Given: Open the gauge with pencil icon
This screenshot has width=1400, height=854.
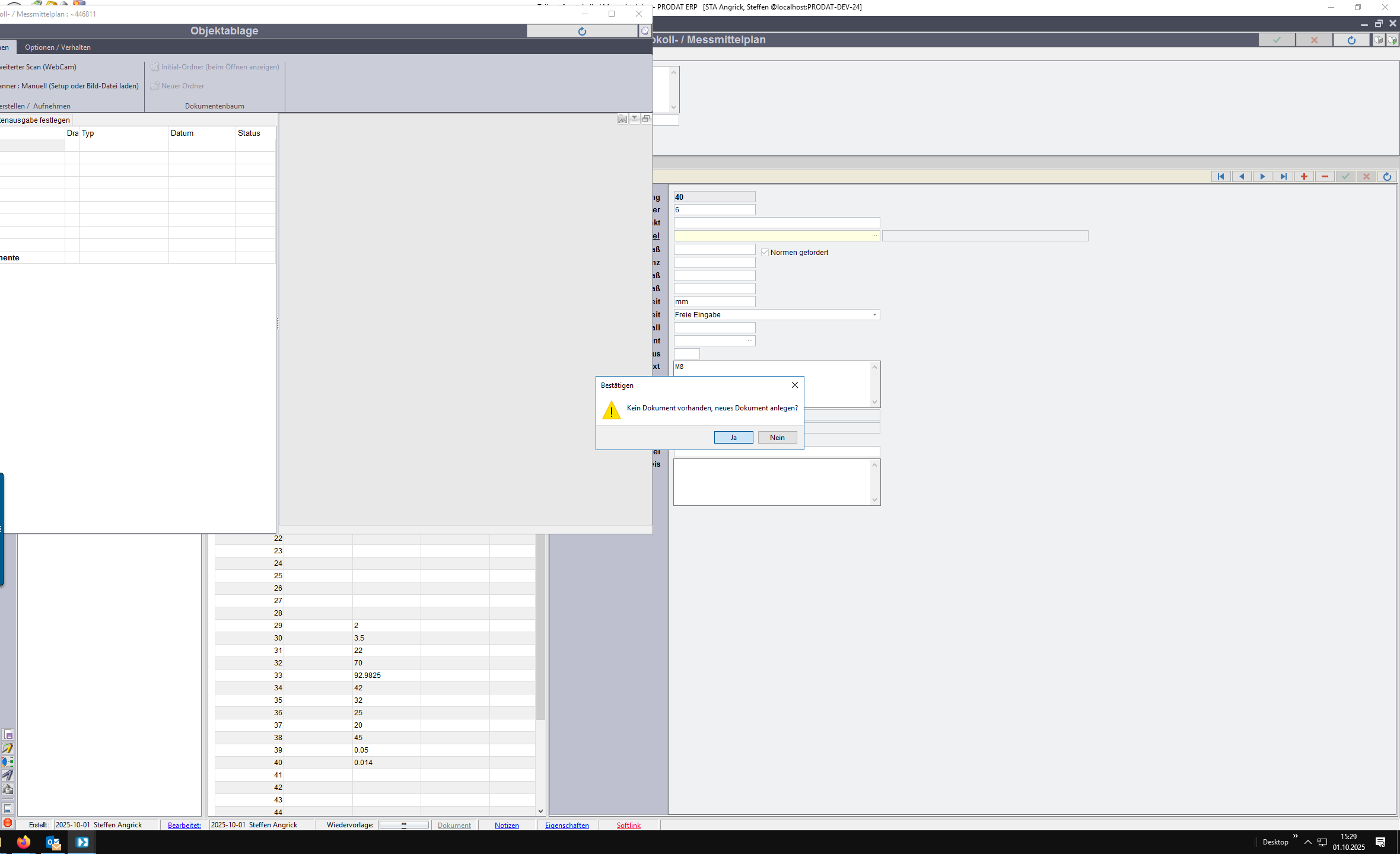Looking at the screenshot, I should point(8,748).
